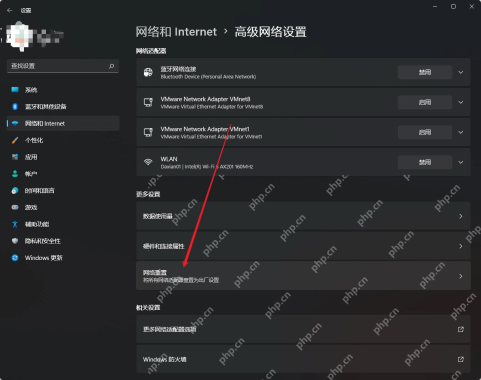Open 游戏 in the sidebar
The height and width of the screenshot is (380, 481).
click(x=63, y=207)
